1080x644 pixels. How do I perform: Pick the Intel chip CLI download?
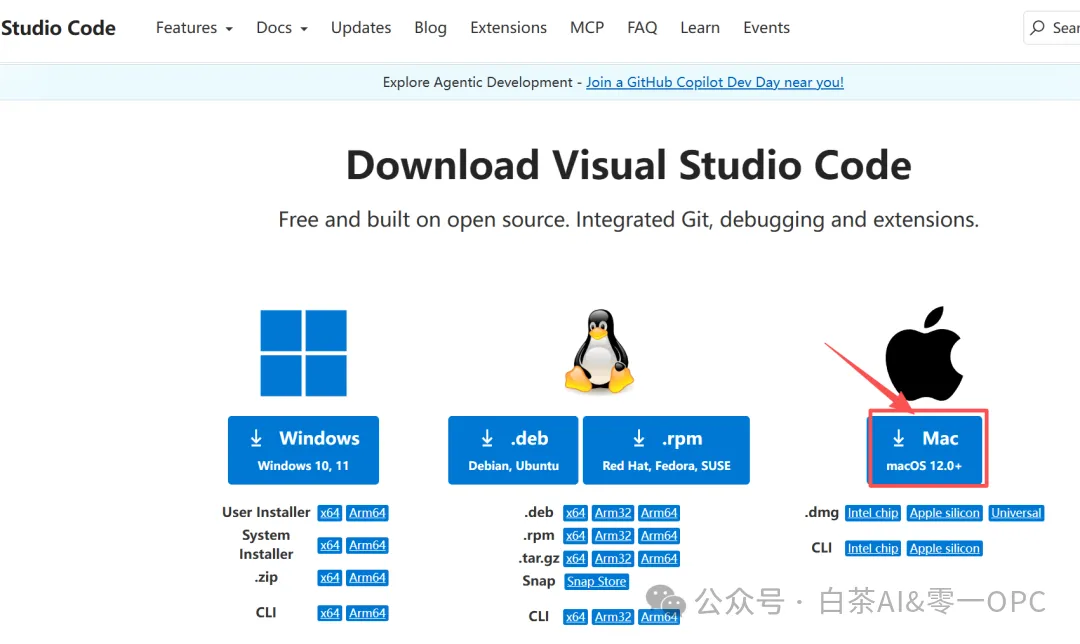pyautogui.click(x=873, y=548)
